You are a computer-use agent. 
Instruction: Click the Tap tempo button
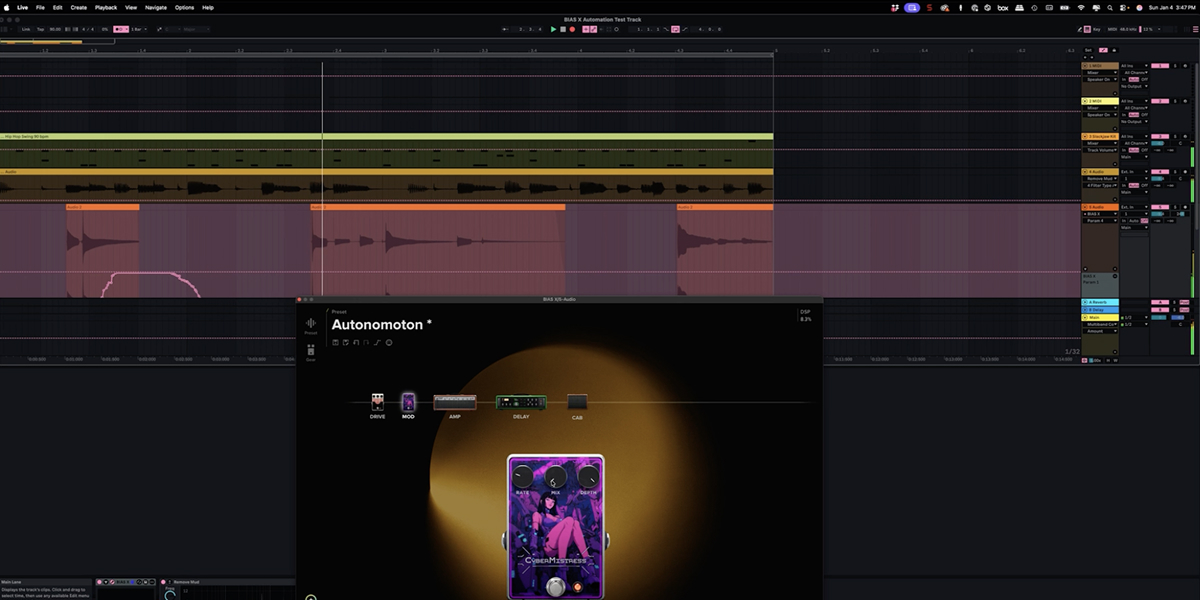41,29
